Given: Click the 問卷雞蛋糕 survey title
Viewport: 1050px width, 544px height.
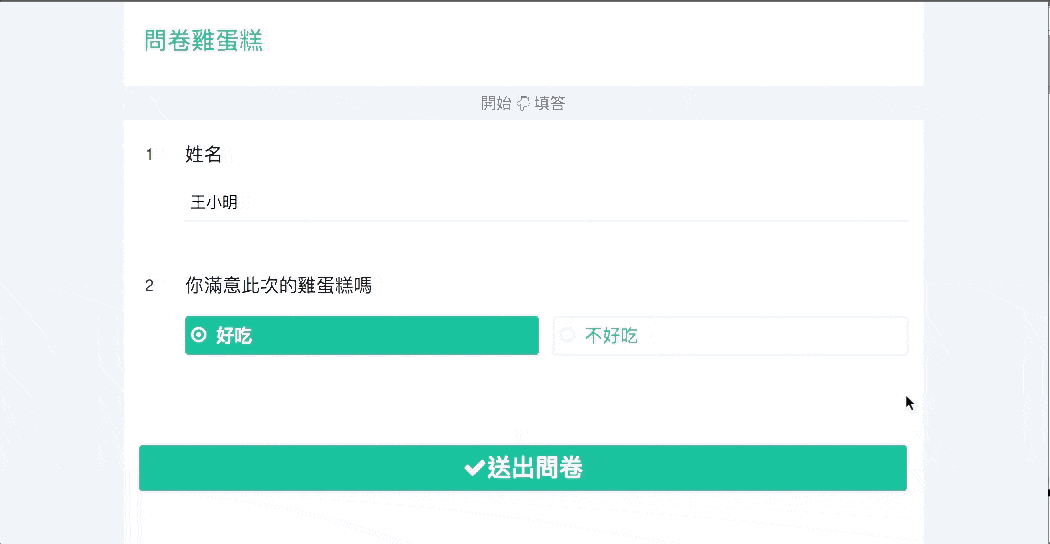Looking at the screenshot, I should tap(204, 41).
